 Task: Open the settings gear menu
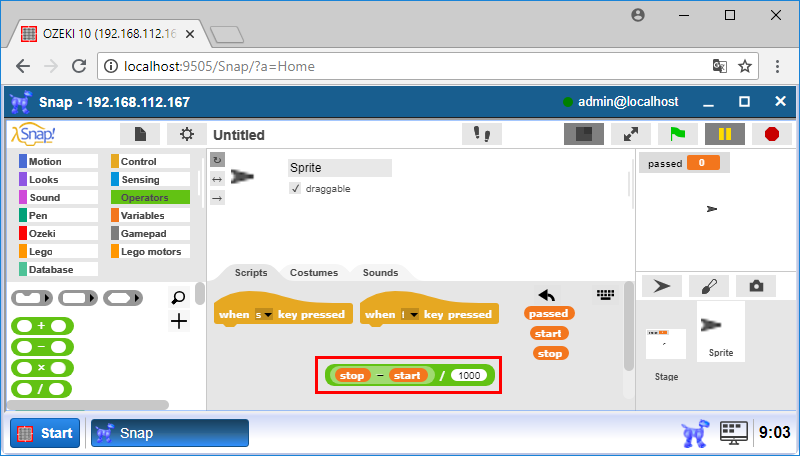tap(187, 134)
